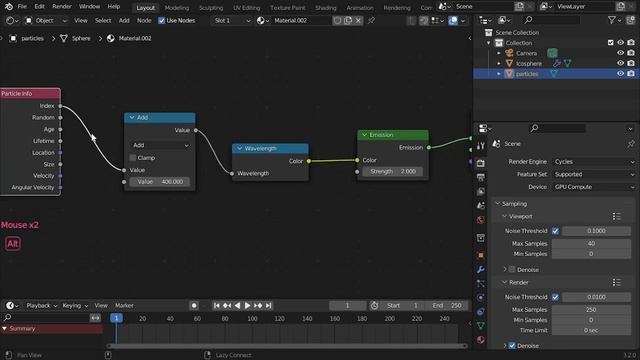Open the Particles properties tab icon
The width and height of the screenshot is (640, 360).
480,283
